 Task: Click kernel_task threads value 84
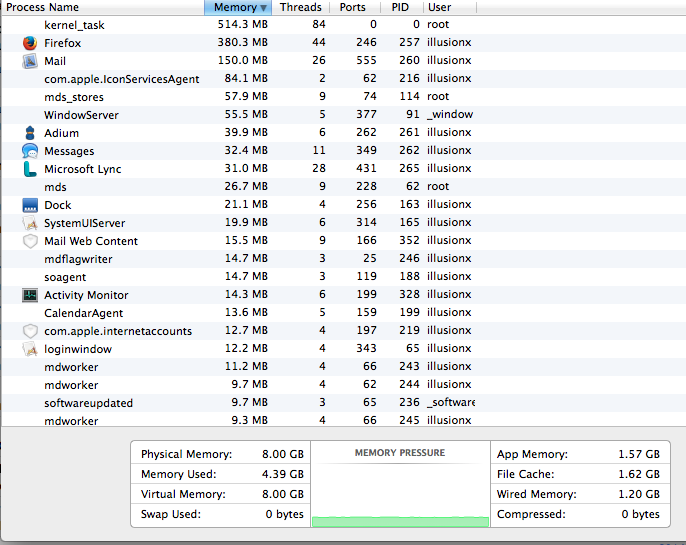(319, 24)
